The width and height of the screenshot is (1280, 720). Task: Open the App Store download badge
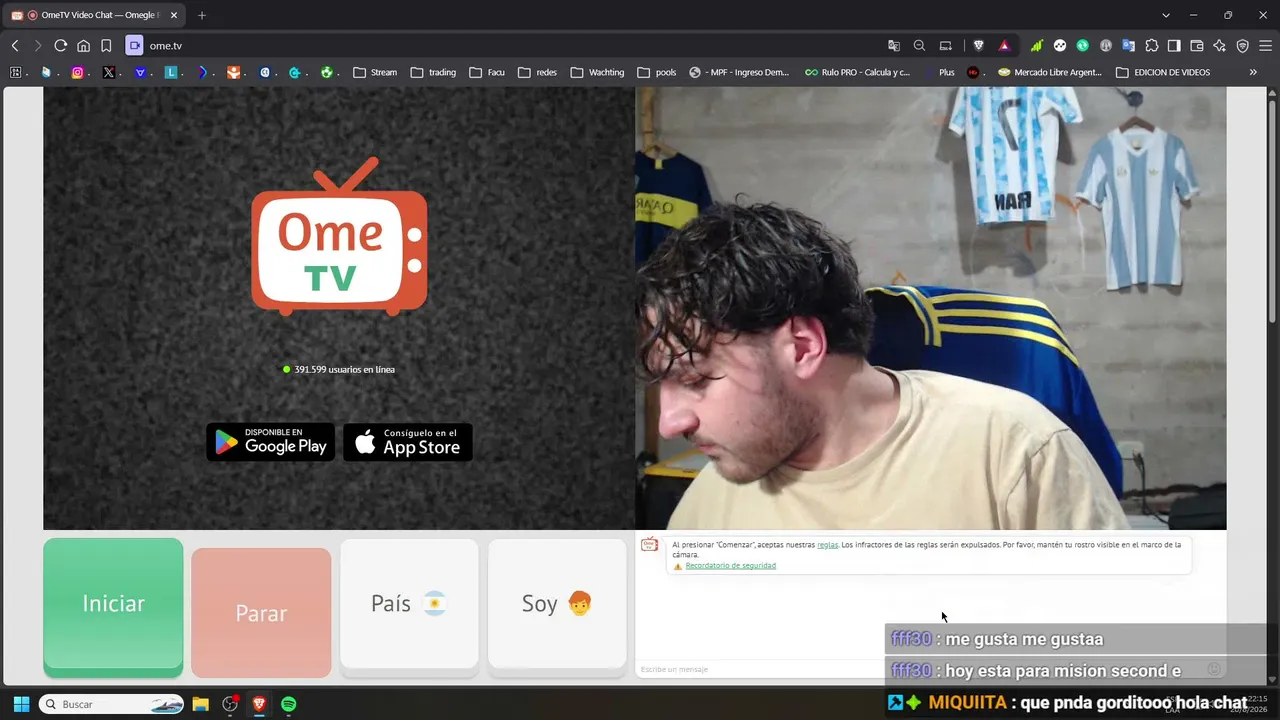[408, 442]
